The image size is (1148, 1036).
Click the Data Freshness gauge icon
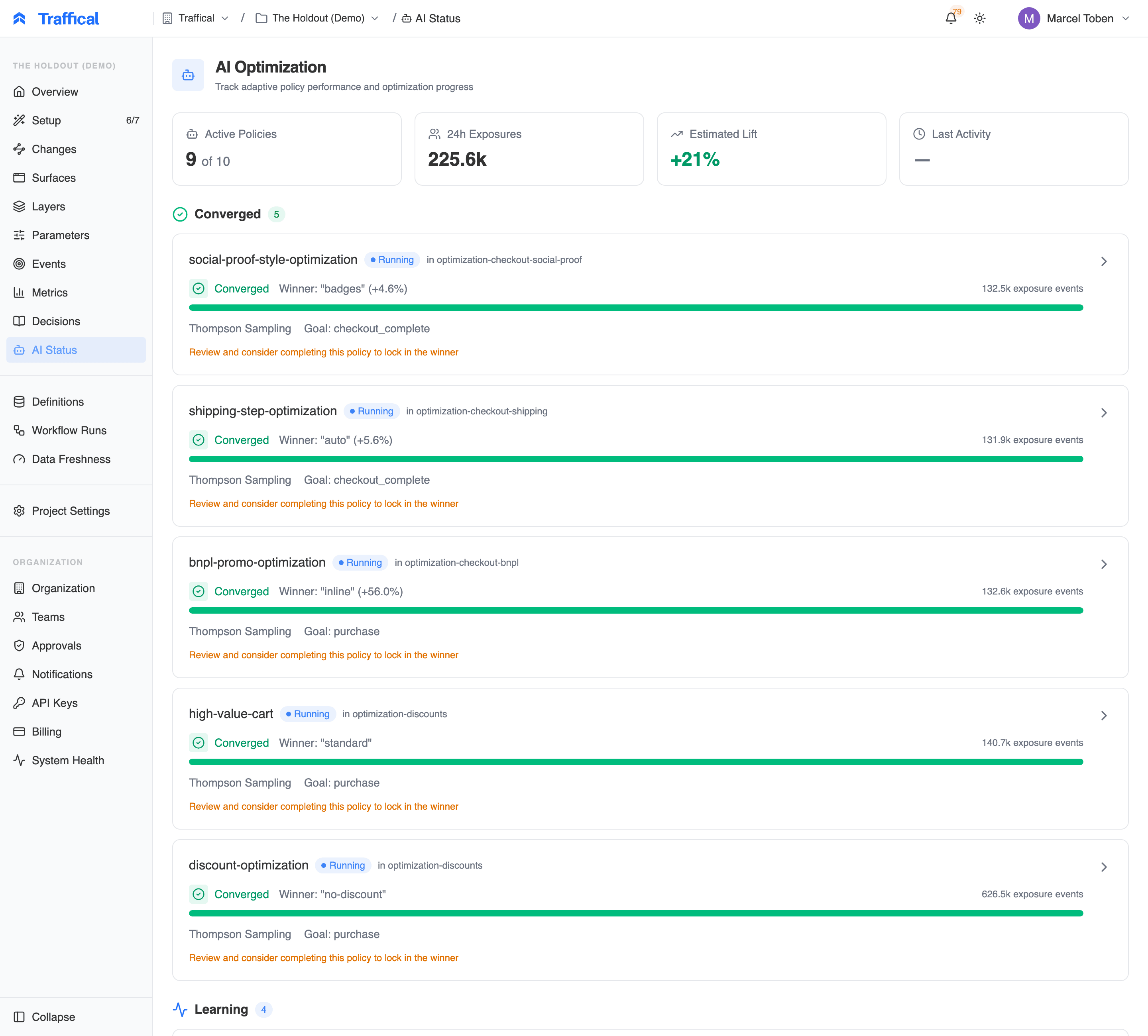click(20, 459)
